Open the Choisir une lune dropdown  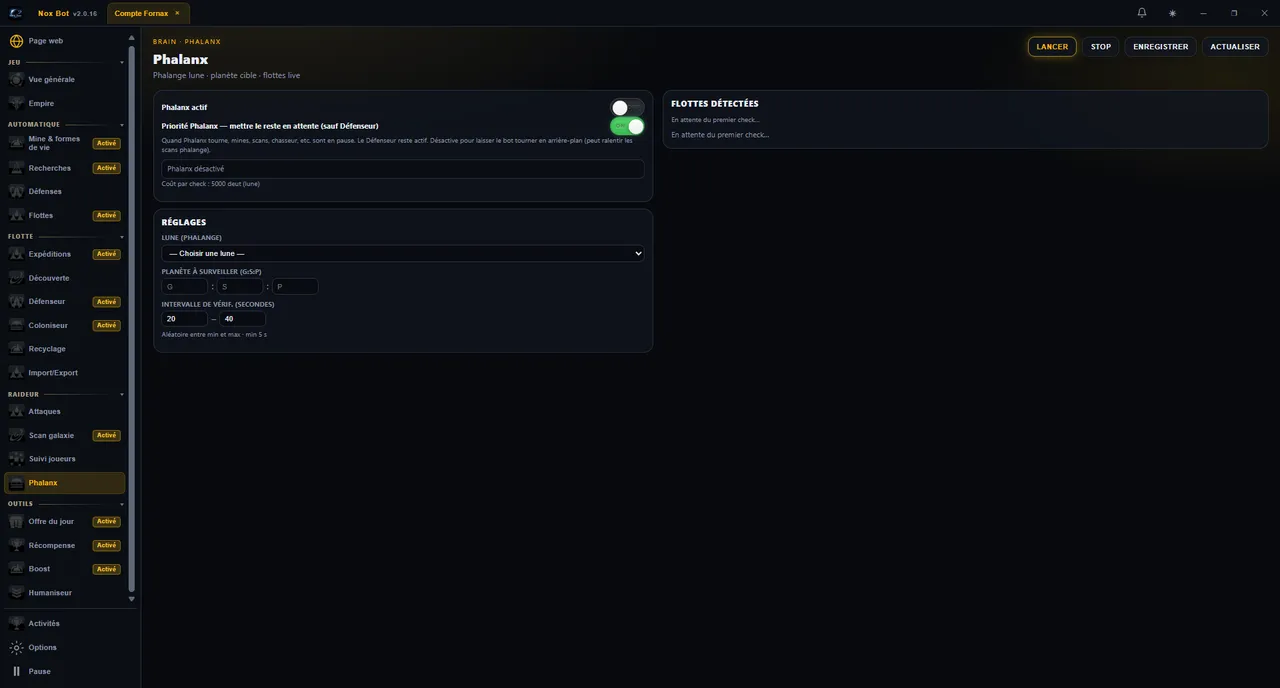click(403, 253)
